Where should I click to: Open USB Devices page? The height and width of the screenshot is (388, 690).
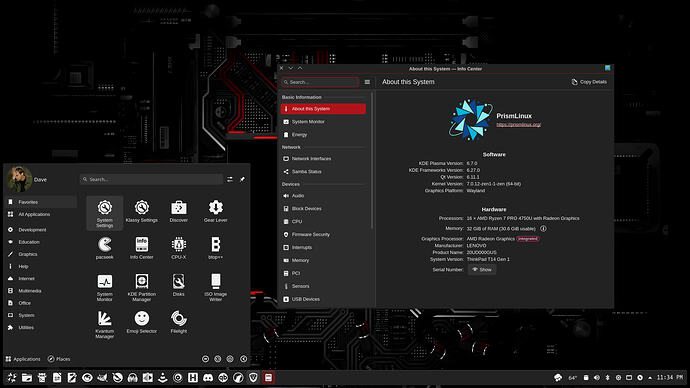[x=323, y=299]
